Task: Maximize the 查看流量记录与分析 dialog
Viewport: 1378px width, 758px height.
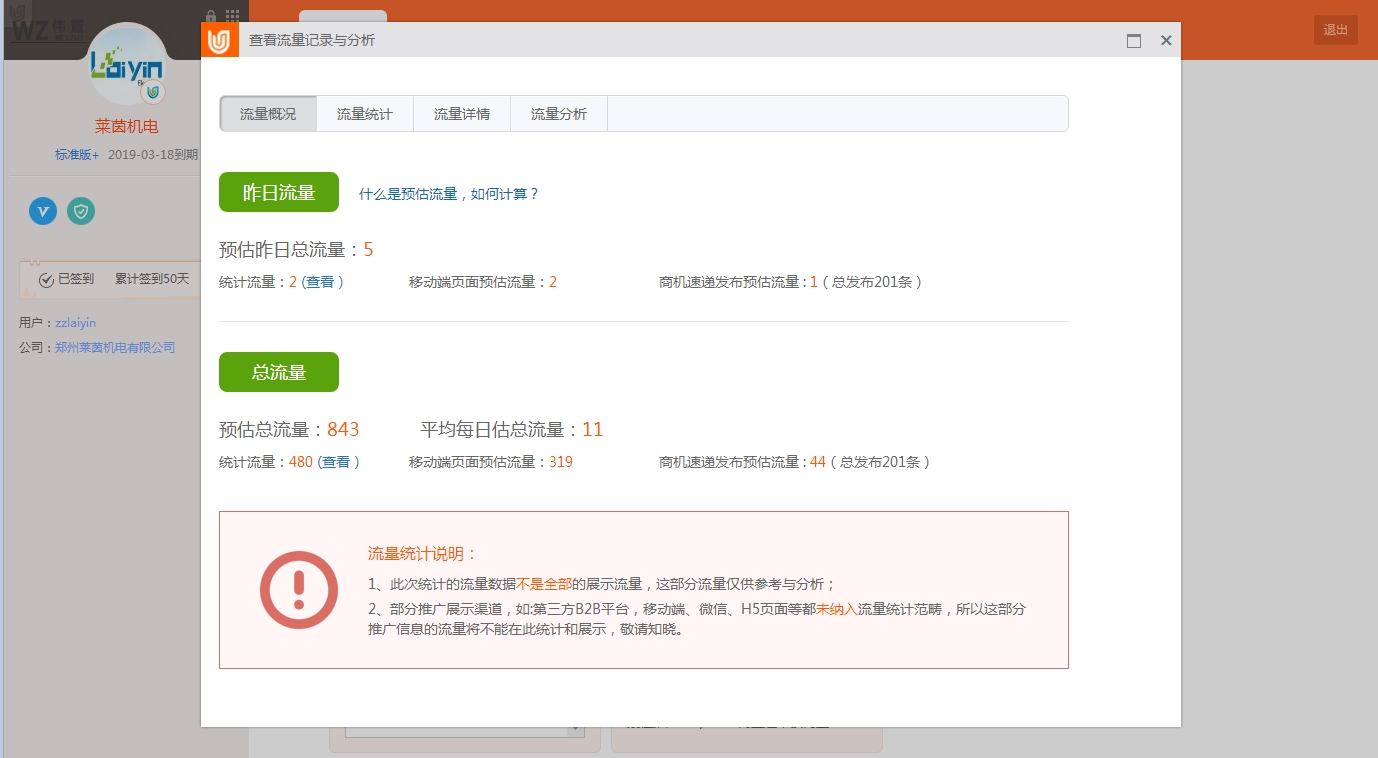Action: (1134, 41)
